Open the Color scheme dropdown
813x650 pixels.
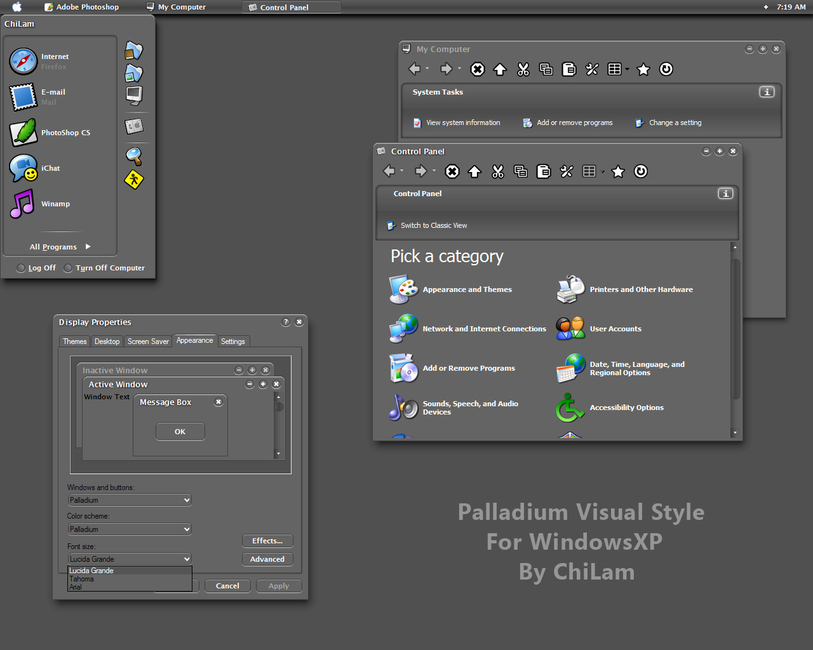(130, 529)
